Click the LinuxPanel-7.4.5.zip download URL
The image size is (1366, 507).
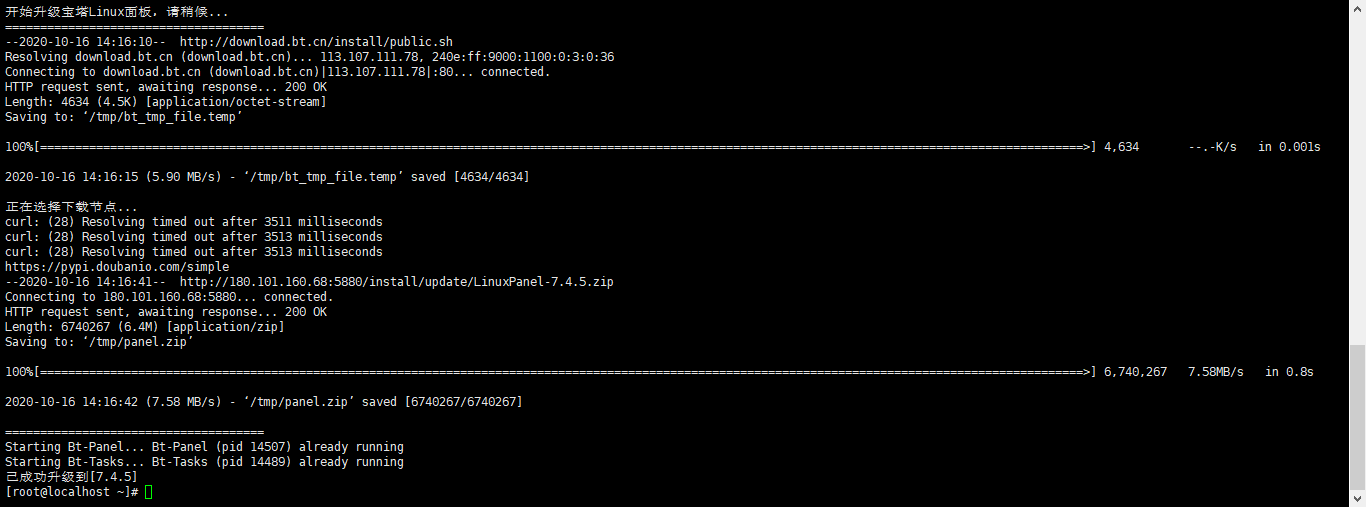coord(396,282)
